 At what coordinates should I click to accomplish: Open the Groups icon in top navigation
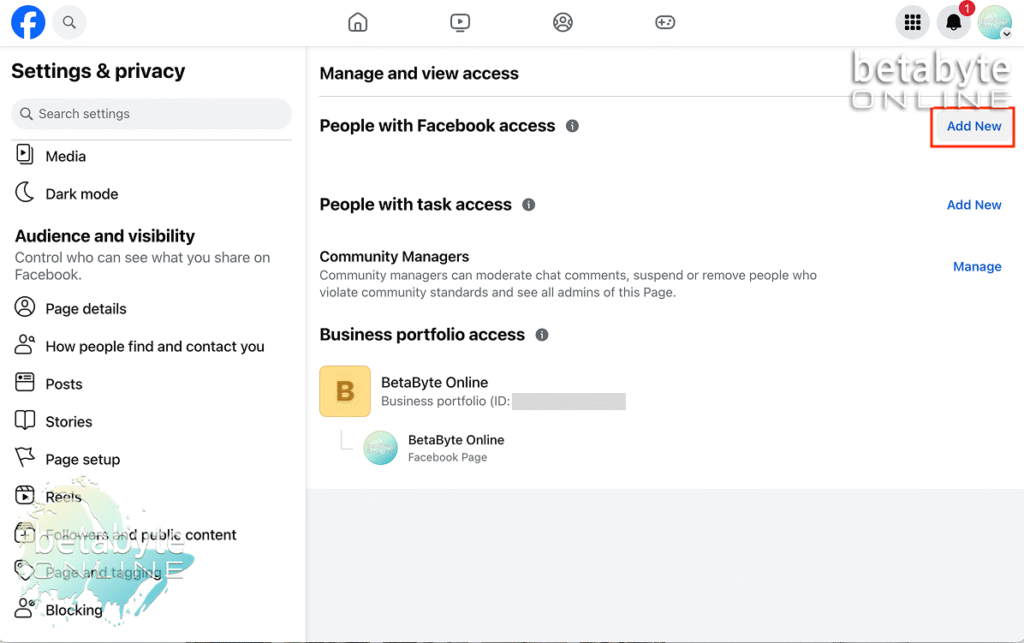pos(563,22)
